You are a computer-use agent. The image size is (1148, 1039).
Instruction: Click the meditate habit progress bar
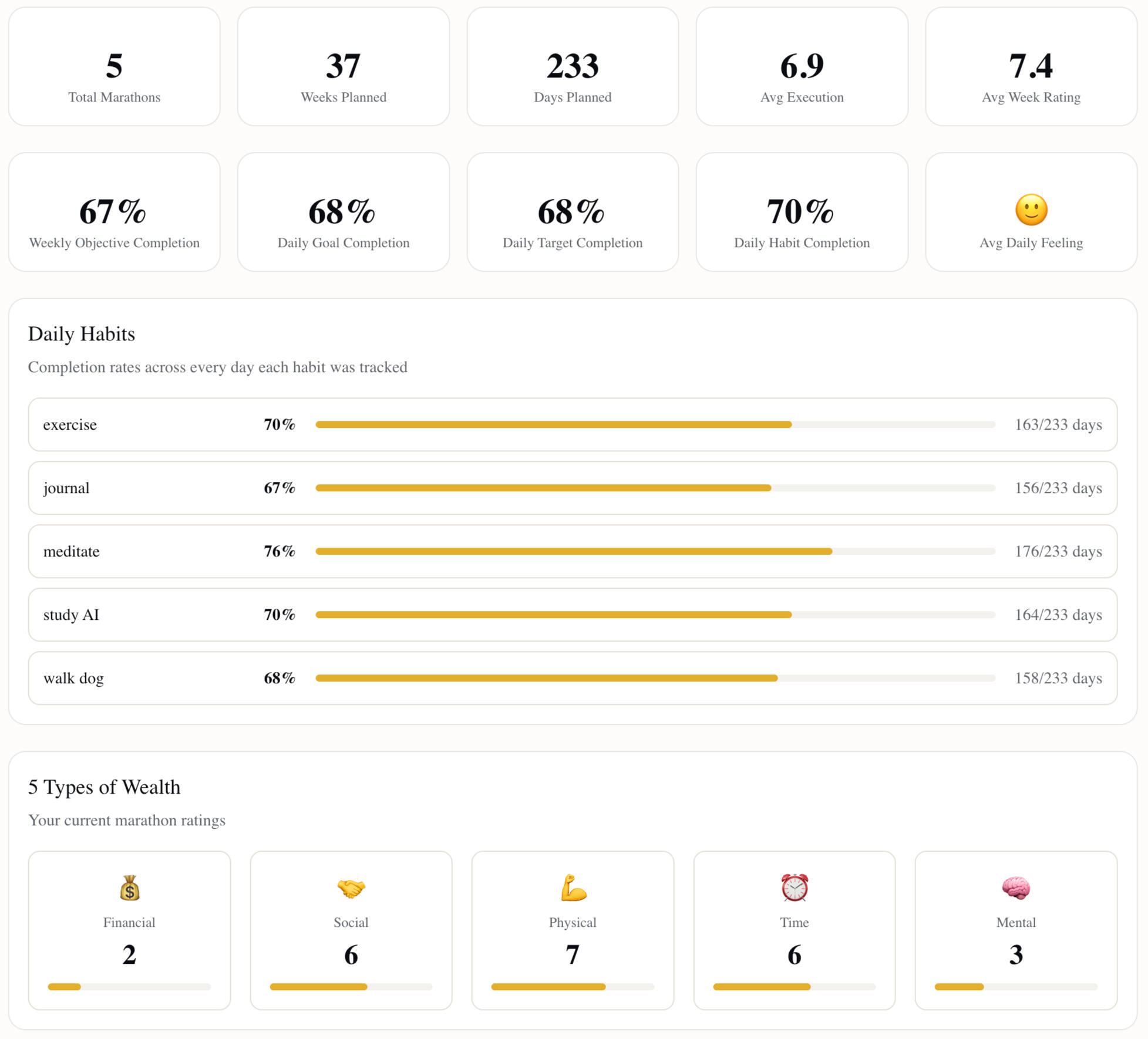coord(655,551)
